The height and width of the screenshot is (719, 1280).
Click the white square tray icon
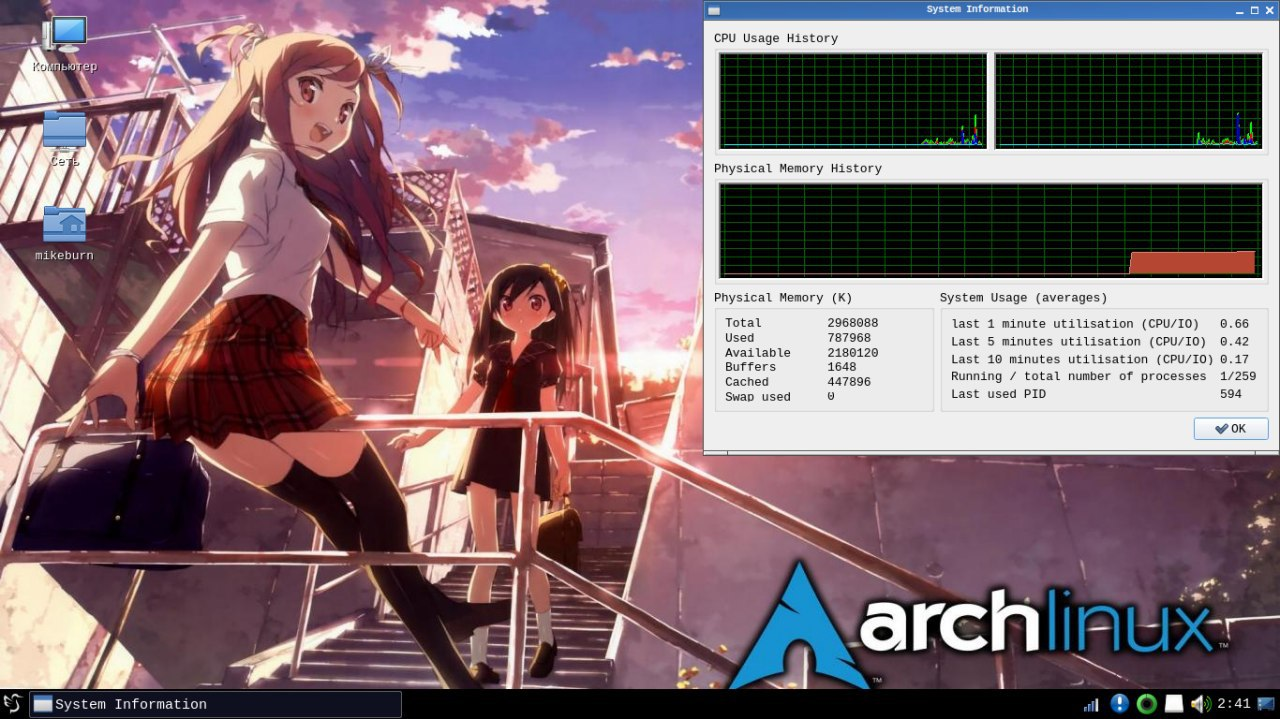[1174, 704]
